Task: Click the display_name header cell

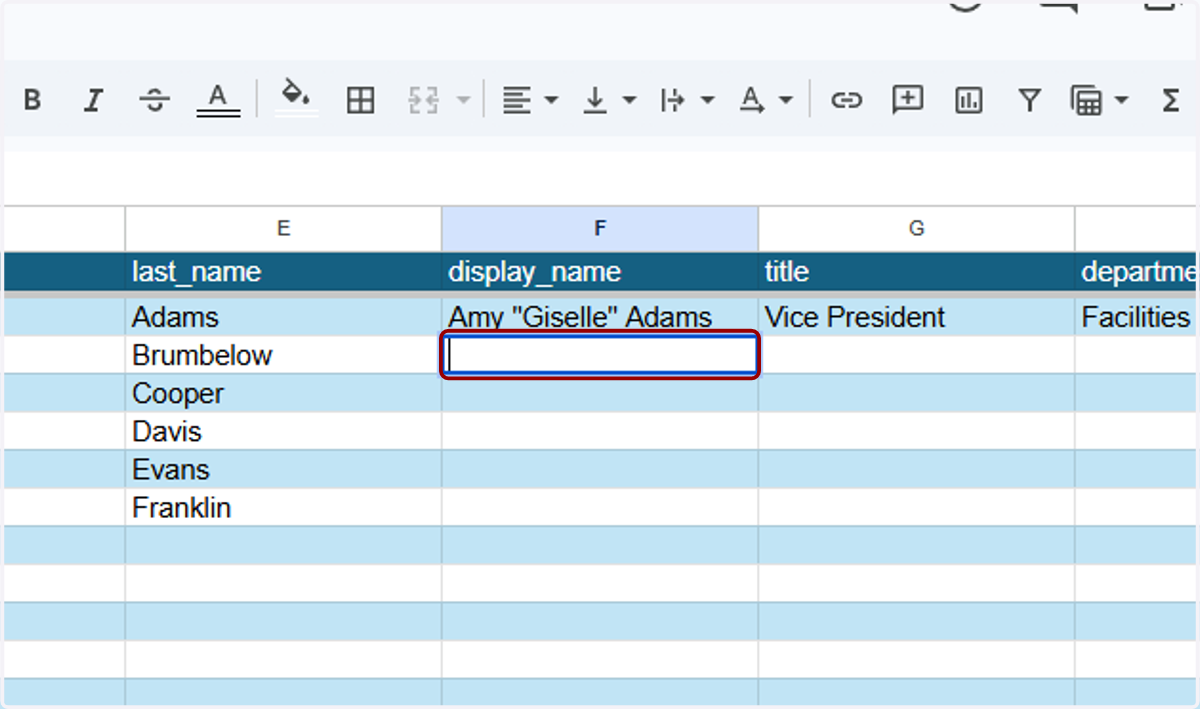Action: (x=600, y=272)
